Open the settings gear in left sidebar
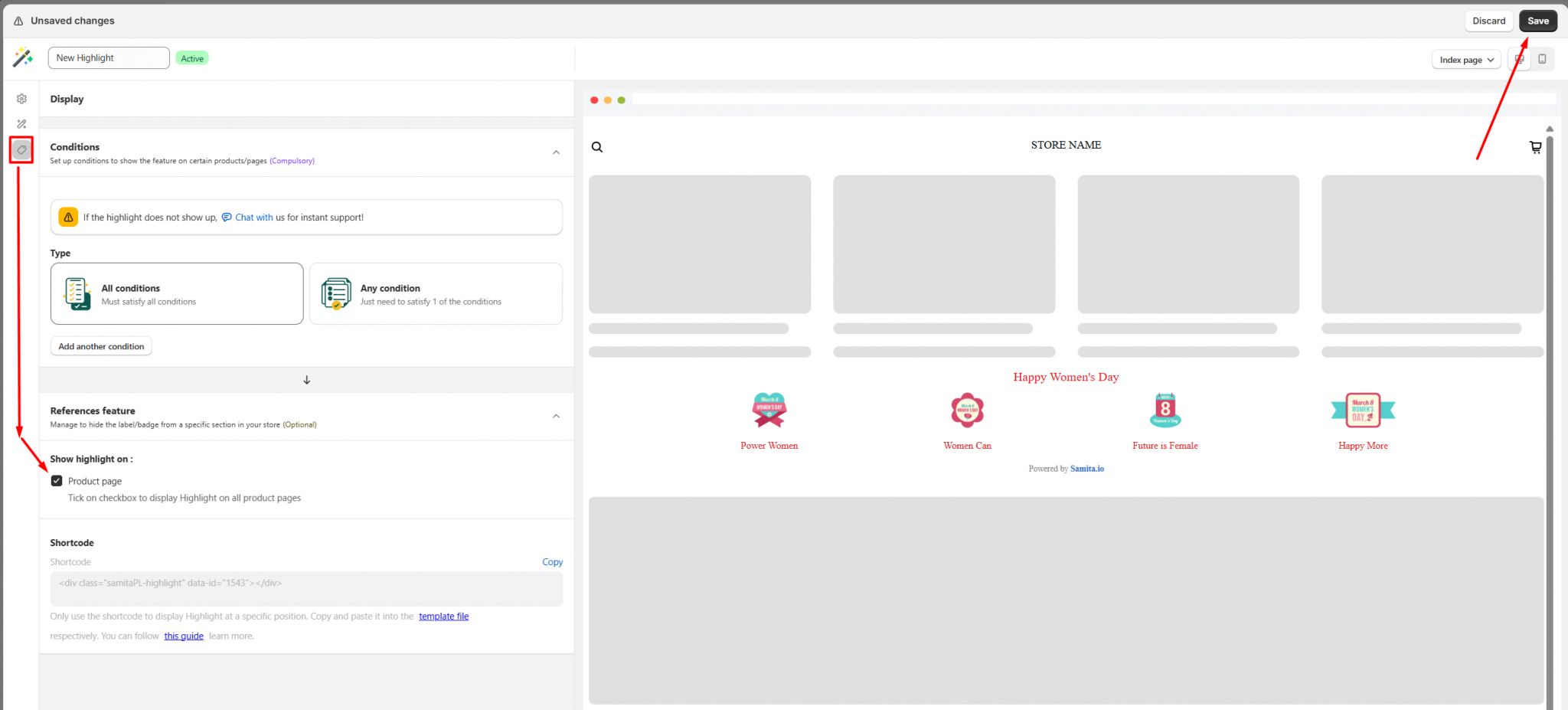 pos(21,99)
